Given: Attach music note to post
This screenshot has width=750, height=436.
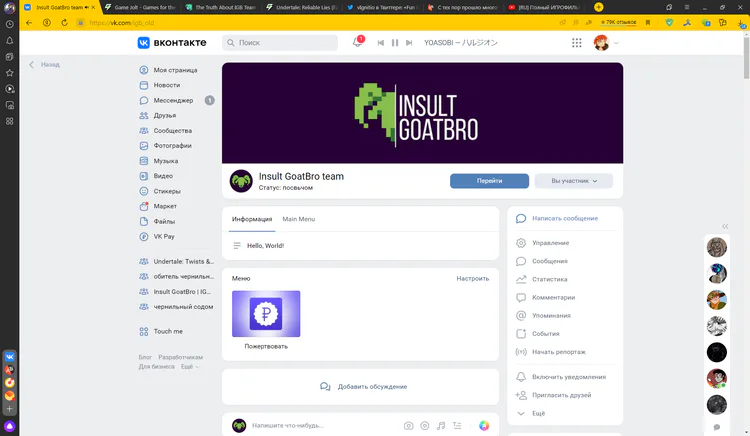Looking at the screenshot, I should [x=441, y=425].
